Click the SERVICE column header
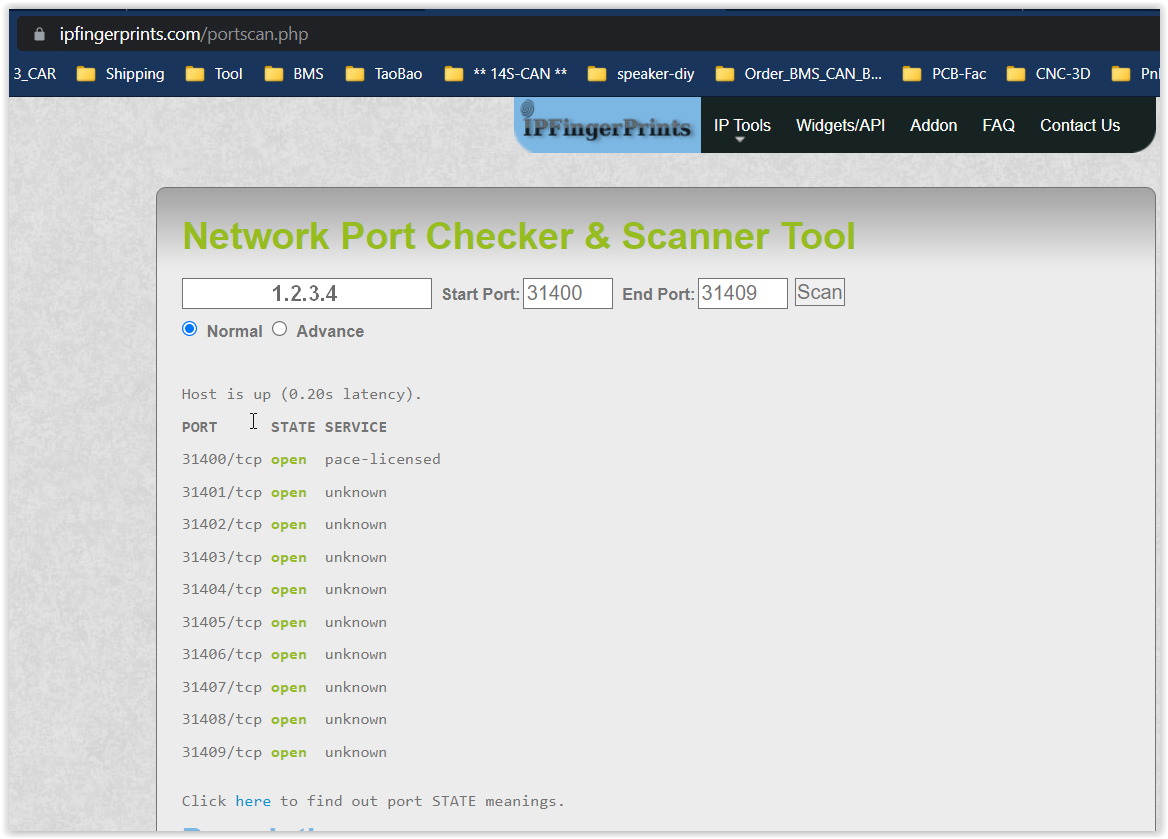Image resolution: width=1168 pixels, height=839 pixels. pyautogui.click(x=356, y=427)
